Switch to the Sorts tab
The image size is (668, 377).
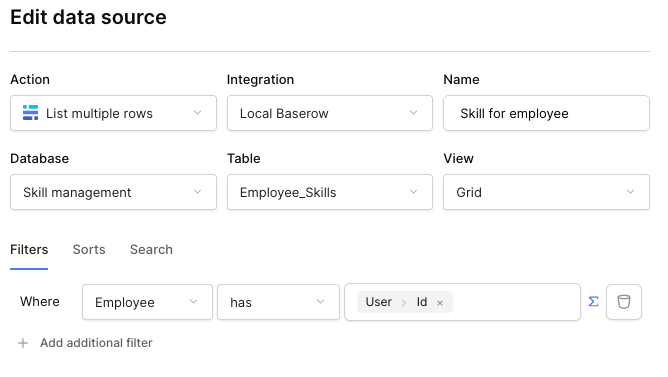point(89,250)
